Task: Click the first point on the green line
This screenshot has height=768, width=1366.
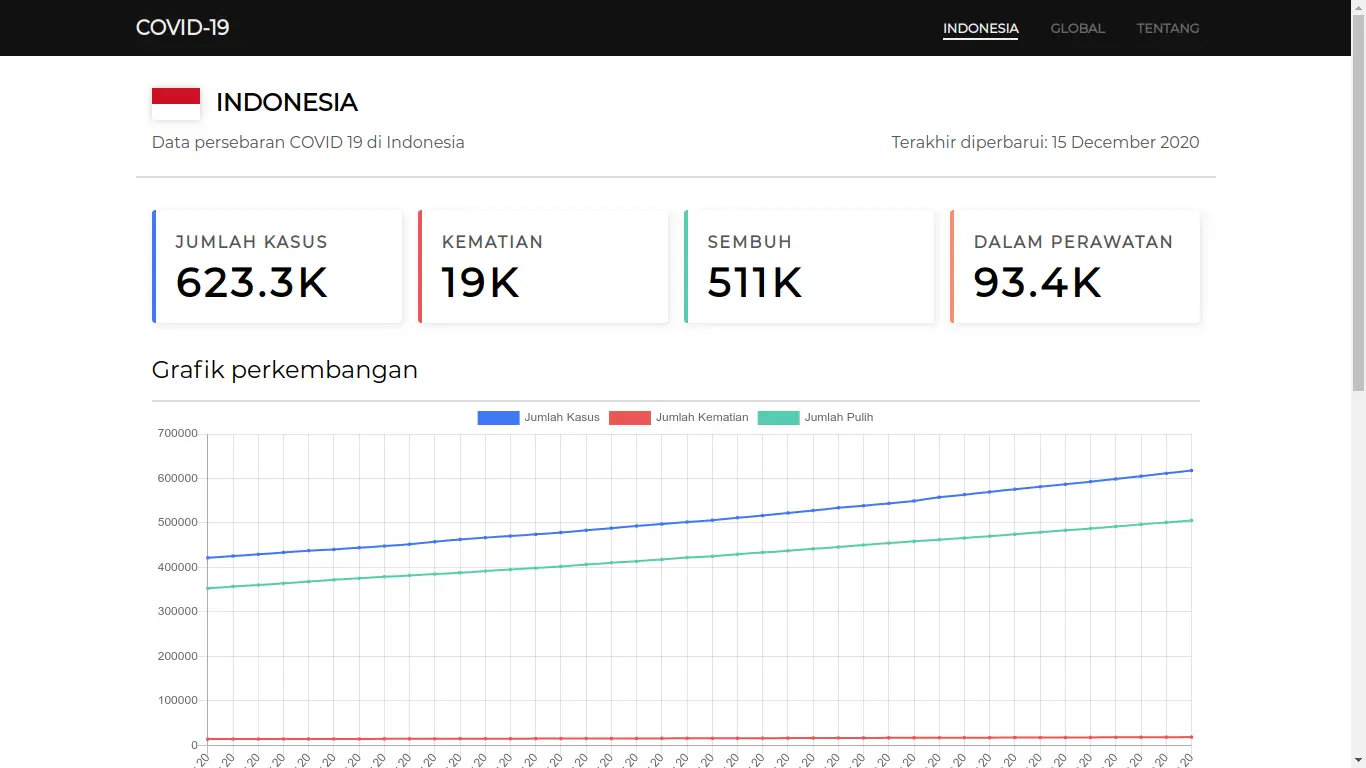Action: point(208,588)
